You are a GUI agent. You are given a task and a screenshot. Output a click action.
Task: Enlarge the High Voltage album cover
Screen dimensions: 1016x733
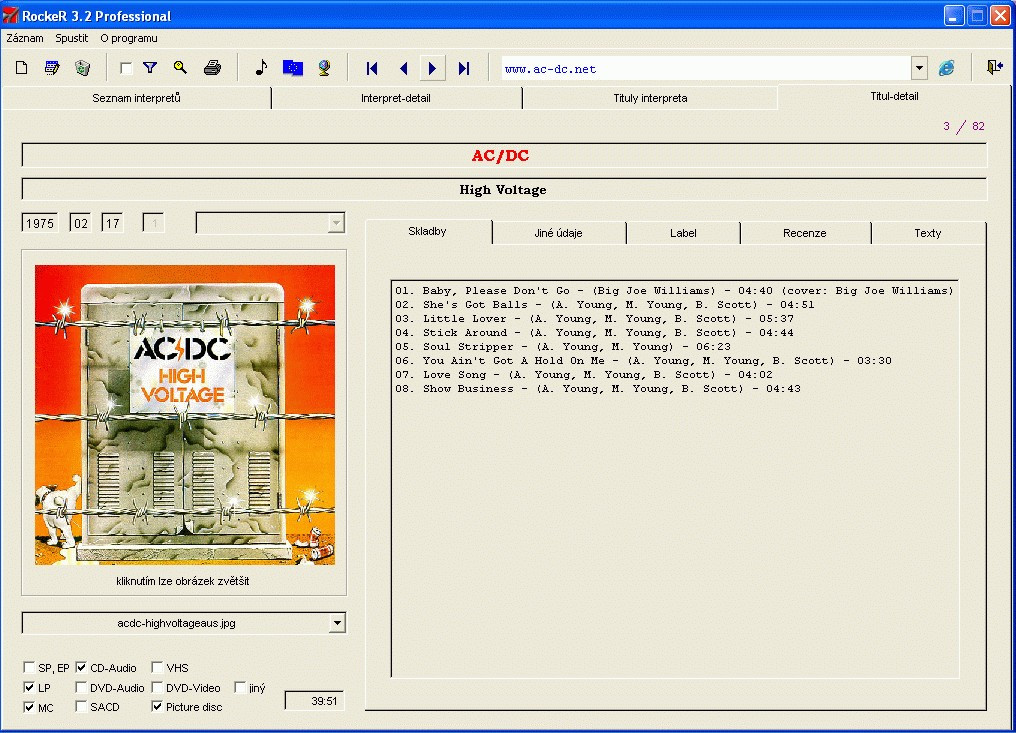pos(185,415)
